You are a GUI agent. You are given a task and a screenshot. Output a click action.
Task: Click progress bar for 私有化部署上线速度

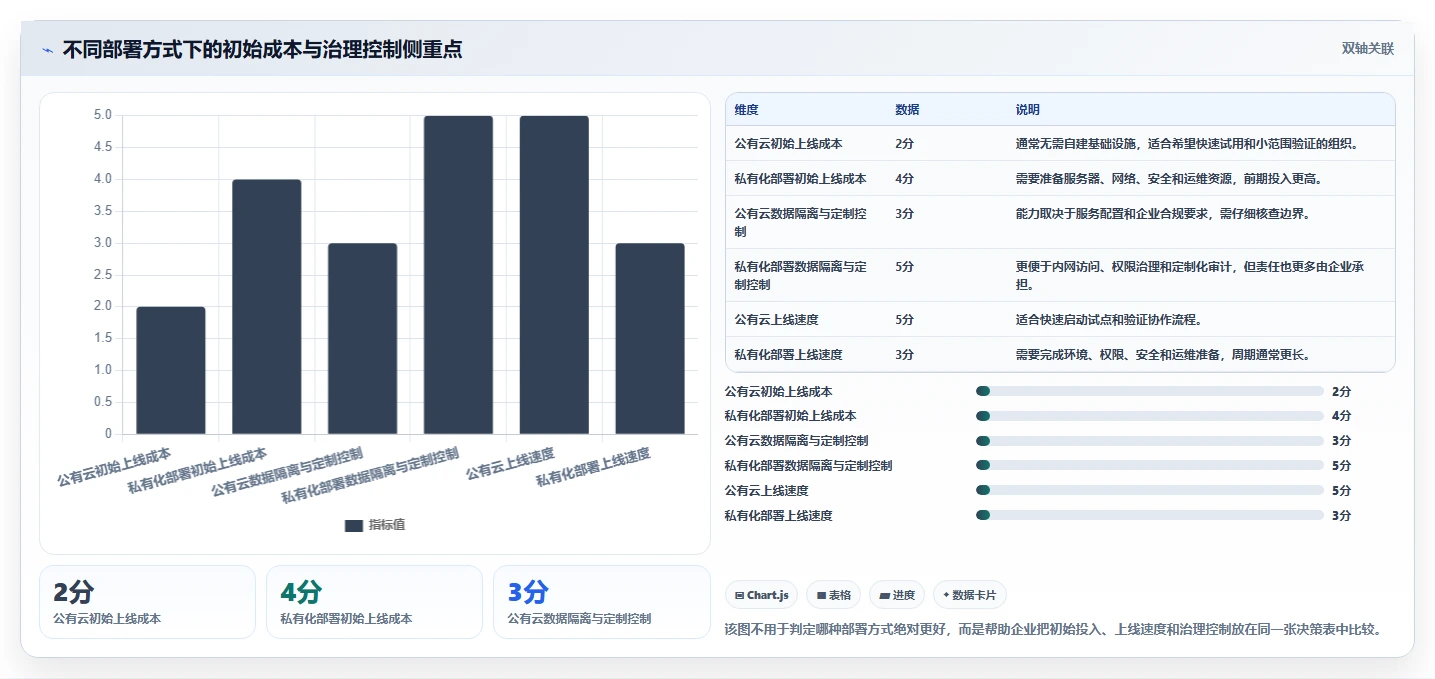pyautogui.click(x=1150, y=516)
